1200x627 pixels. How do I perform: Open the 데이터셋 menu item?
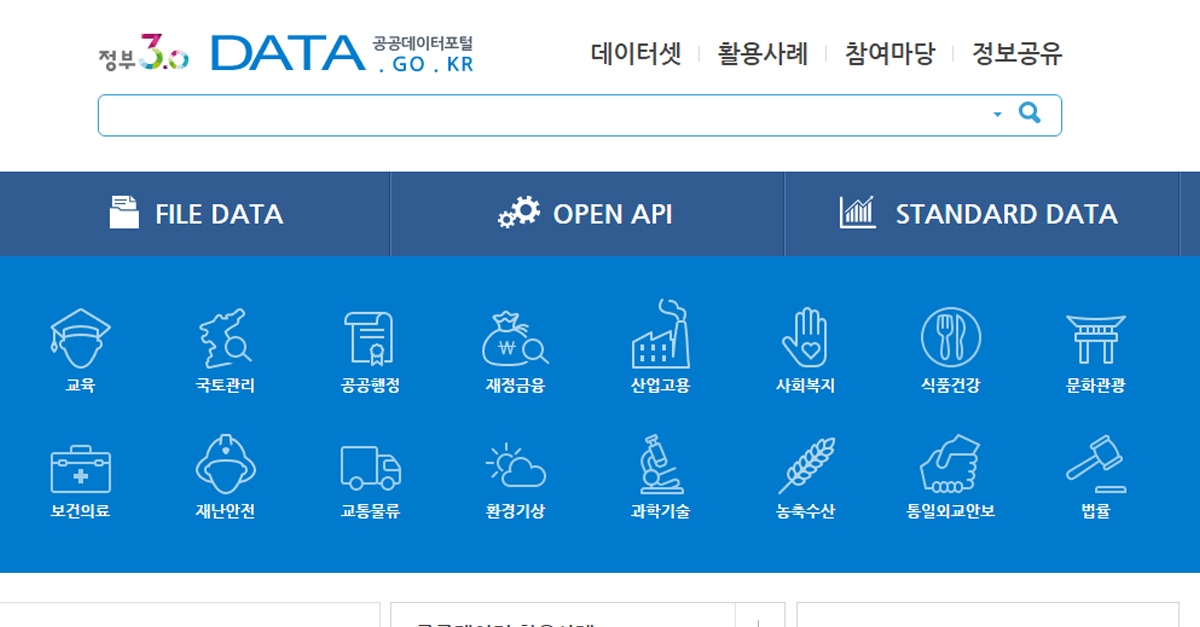click(x=633, y=55)
